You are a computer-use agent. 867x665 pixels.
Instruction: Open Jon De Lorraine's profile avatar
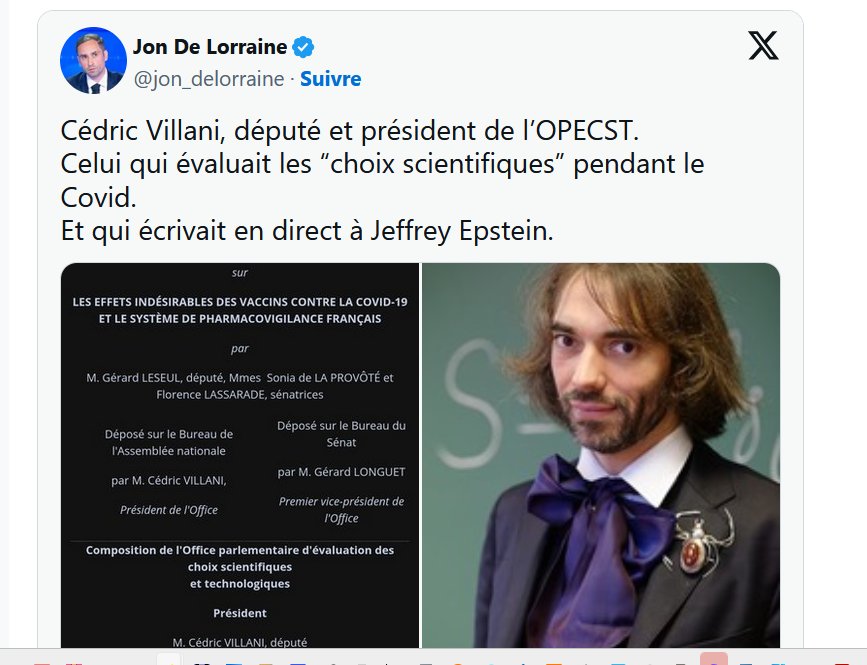coord(92,61)
